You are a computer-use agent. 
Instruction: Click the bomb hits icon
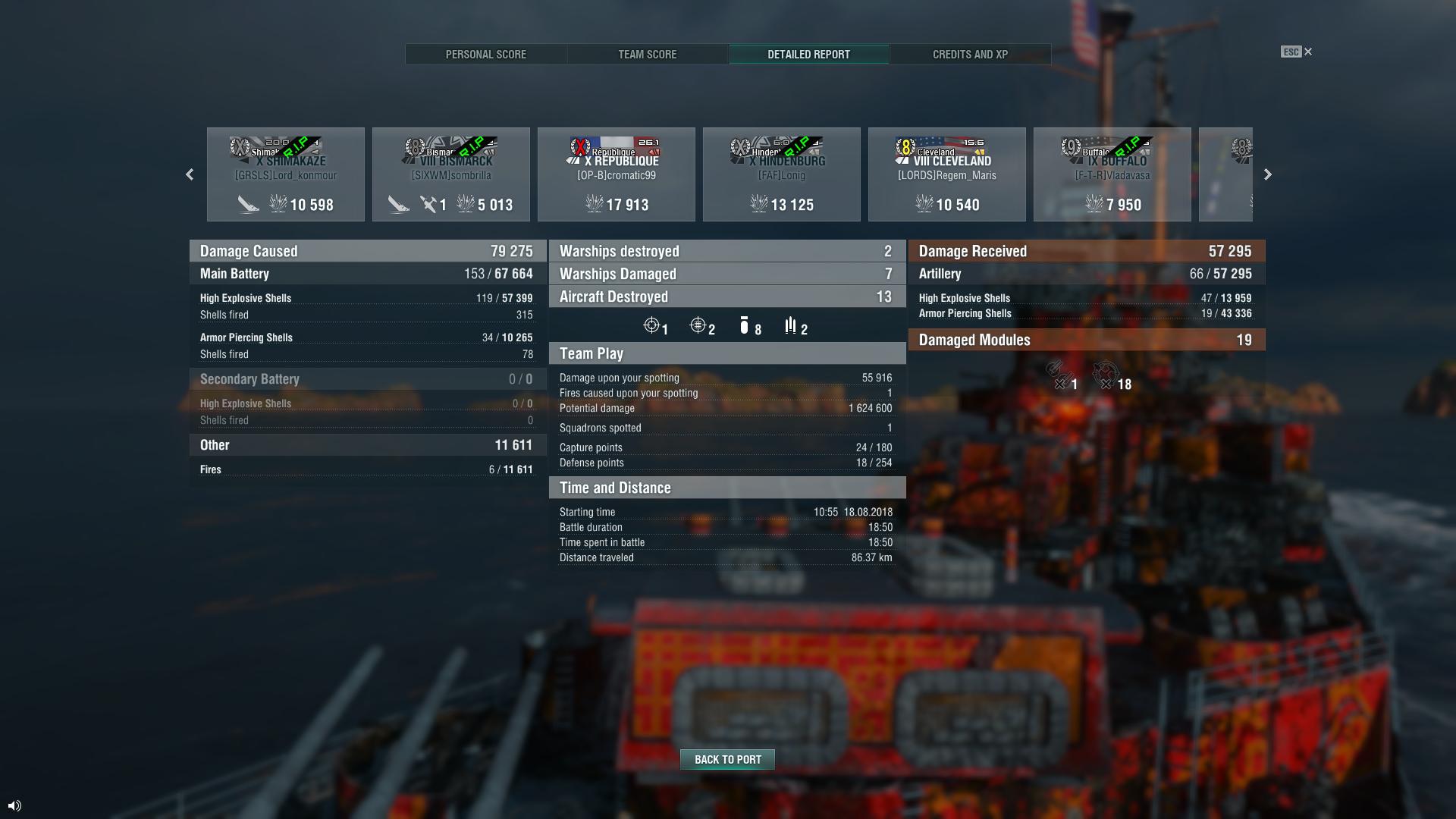(744, 325)
